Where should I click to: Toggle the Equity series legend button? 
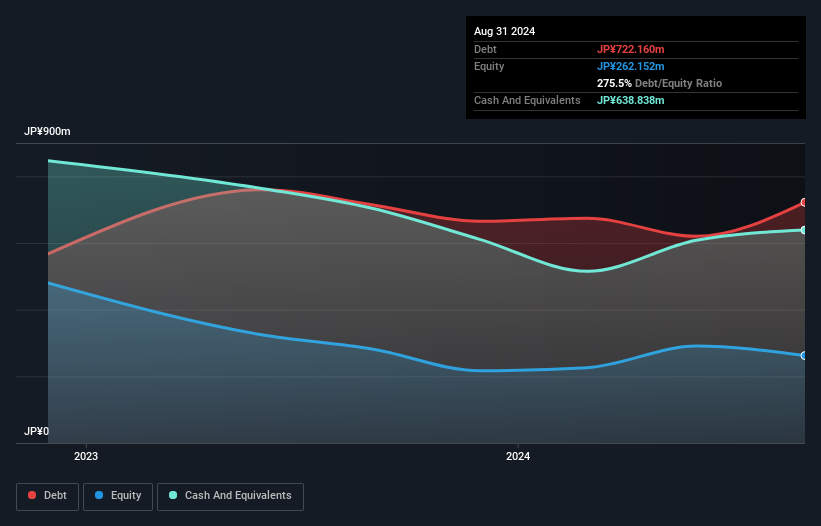tap(118, 496)
